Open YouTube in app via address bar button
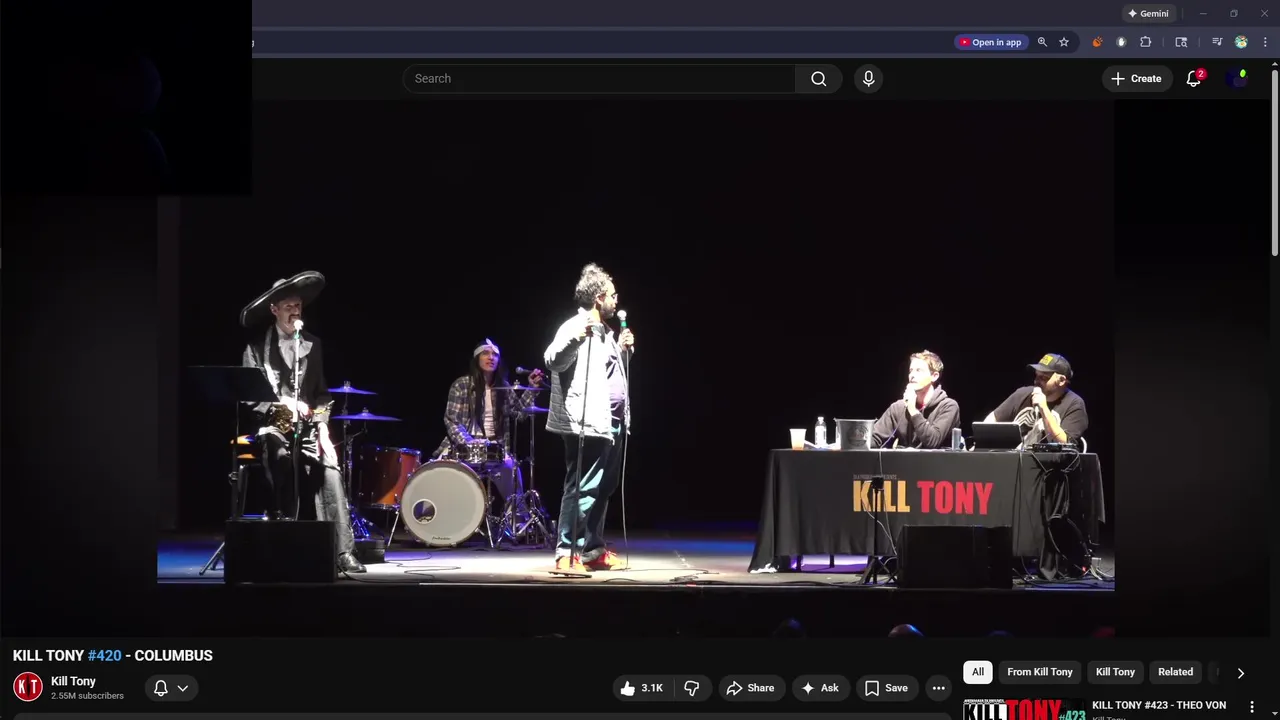1280x720 pixels. [x=991, y=42]
